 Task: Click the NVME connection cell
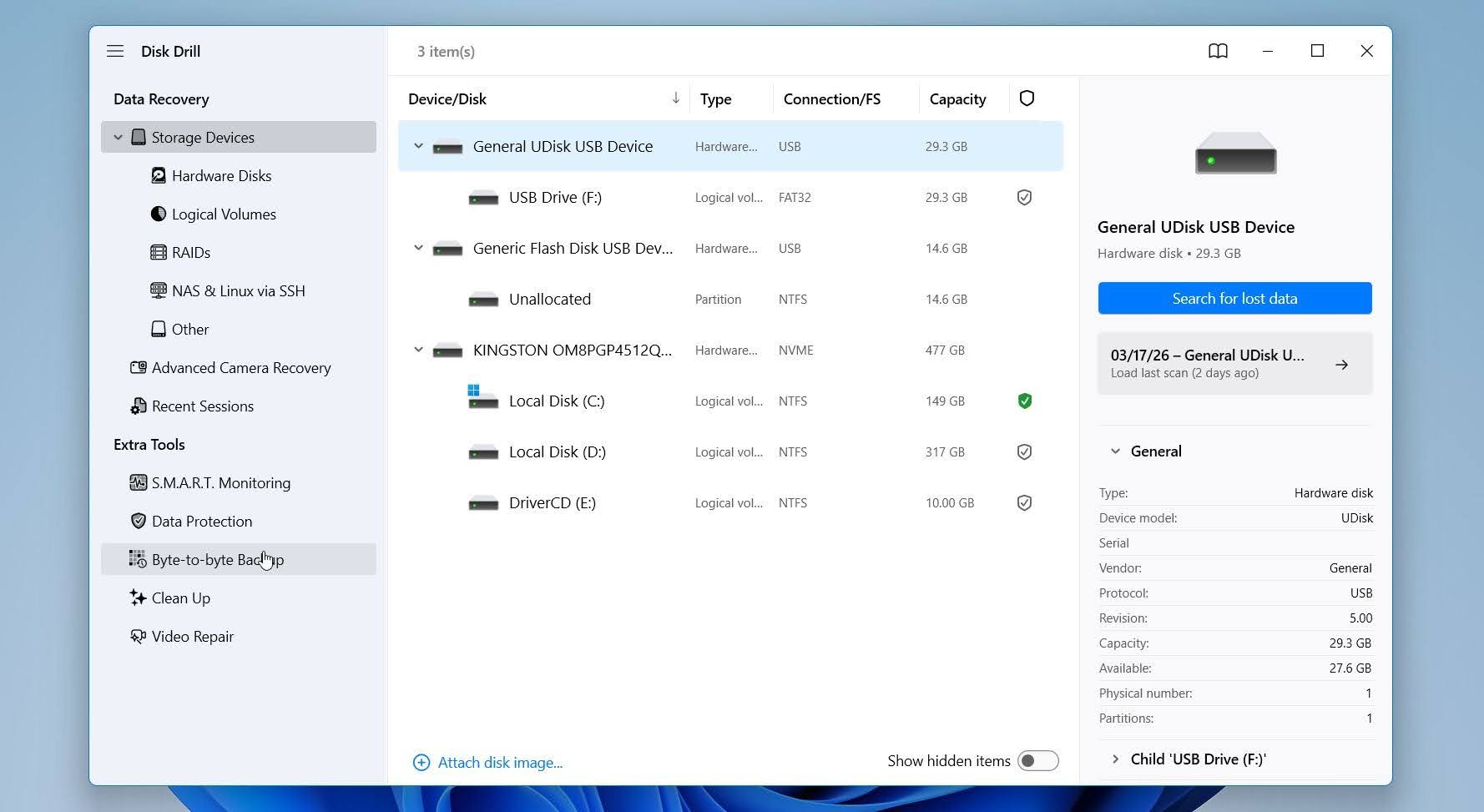click(795, 351)
